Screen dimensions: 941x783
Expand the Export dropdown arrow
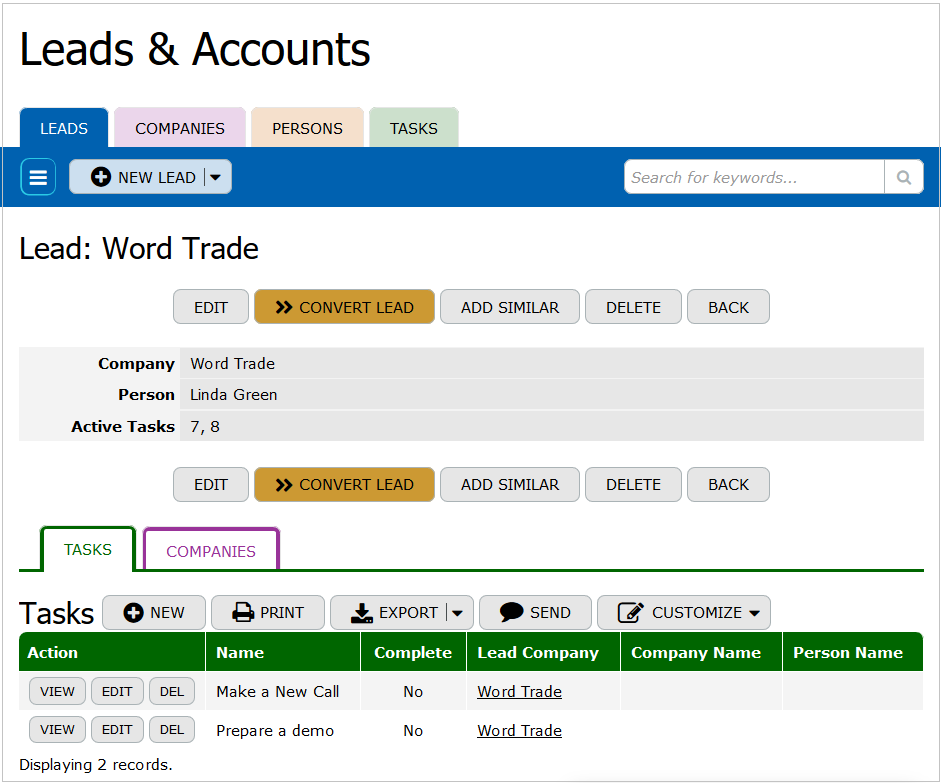coord(457,613)
